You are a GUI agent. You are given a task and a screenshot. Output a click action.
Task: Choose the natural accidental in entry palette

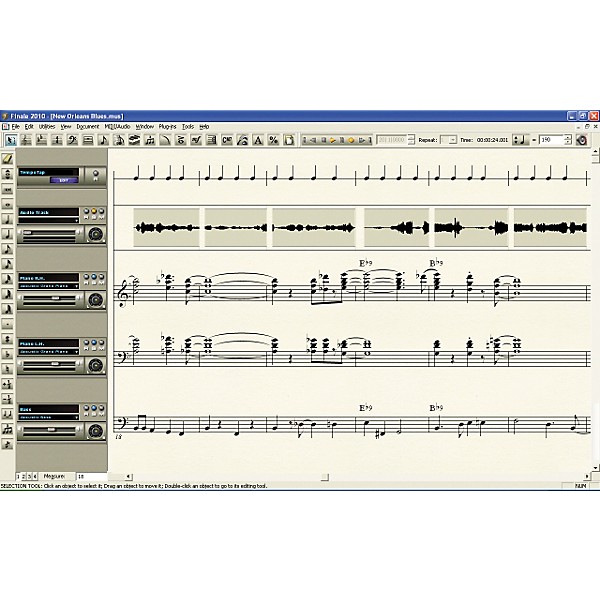(7, 369)
